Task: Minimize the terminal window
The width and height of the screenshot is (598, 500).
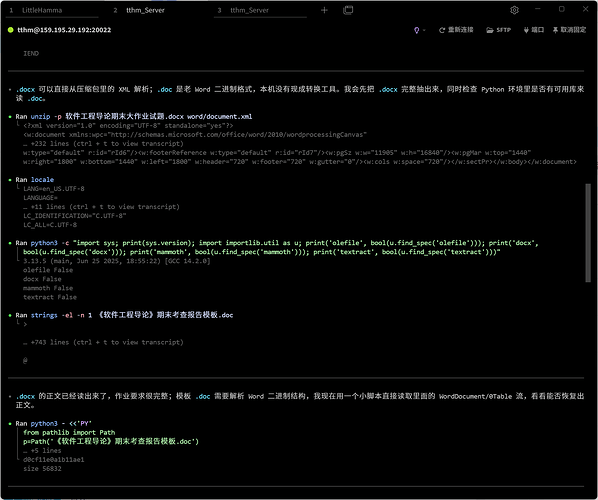Action: click(538, 9)
